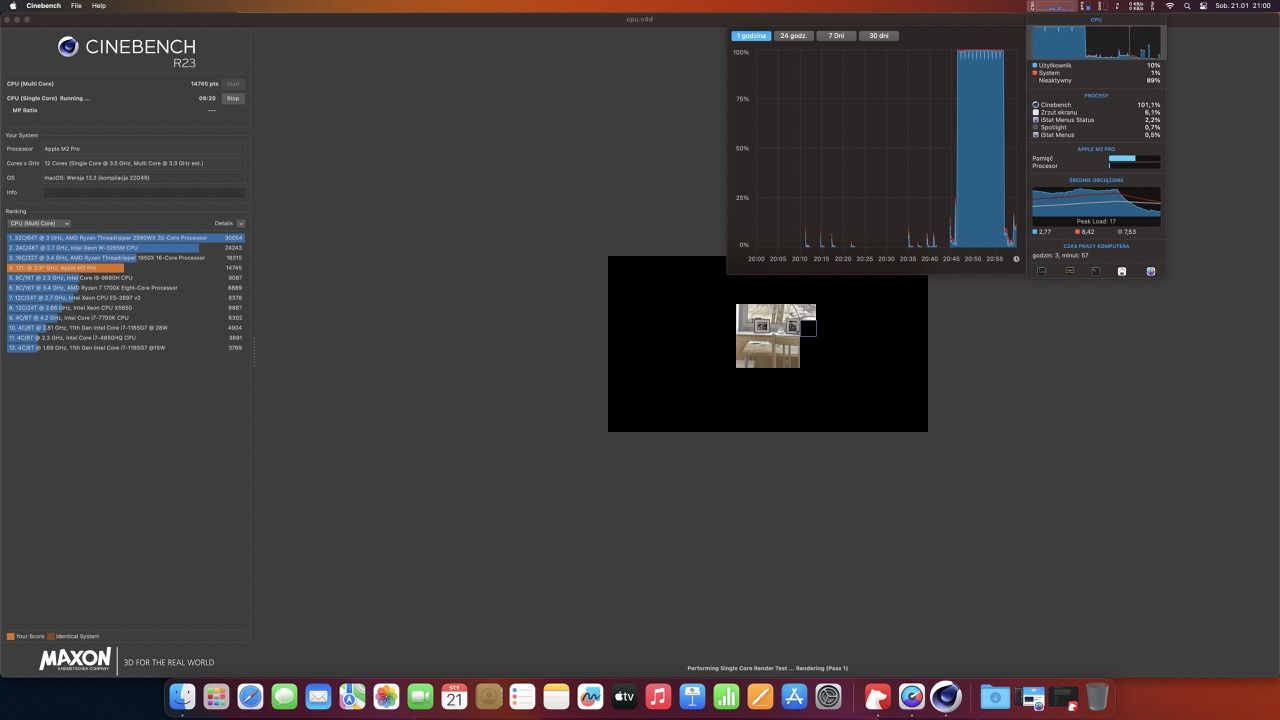
Task: Click iStat Menus Status process row
Action: [1096, 120]
